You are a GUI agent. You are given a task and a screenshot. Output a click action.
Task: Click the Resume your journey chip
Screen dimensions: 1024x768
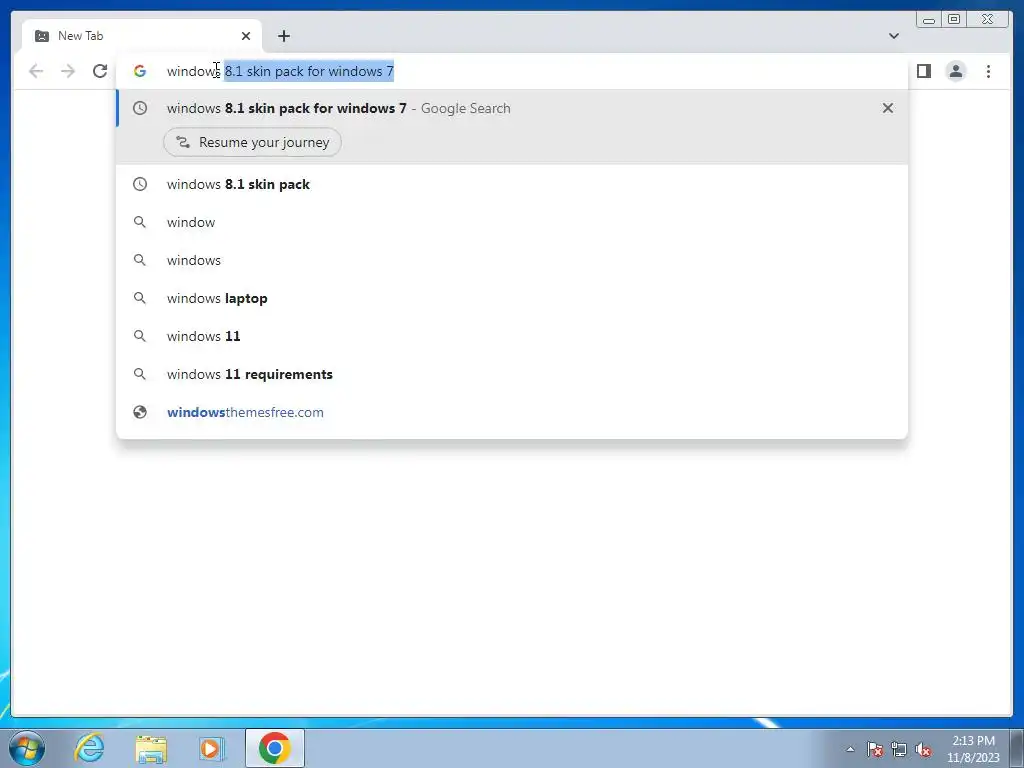[x=252, y=142]
